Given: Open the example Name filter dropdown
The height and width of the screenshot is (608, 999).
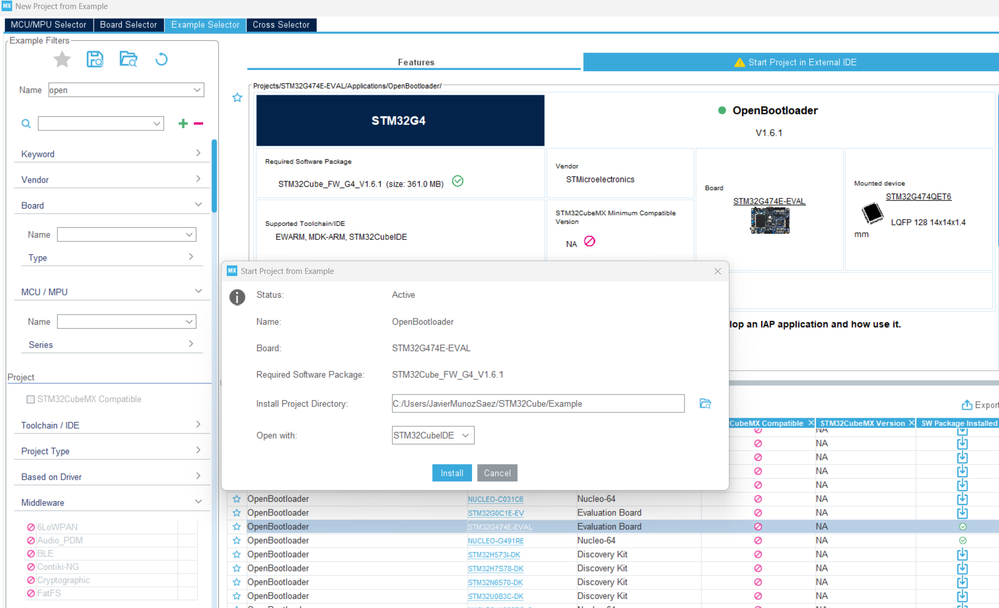Looking at the screenshot, I should click(x=197, y=90).
